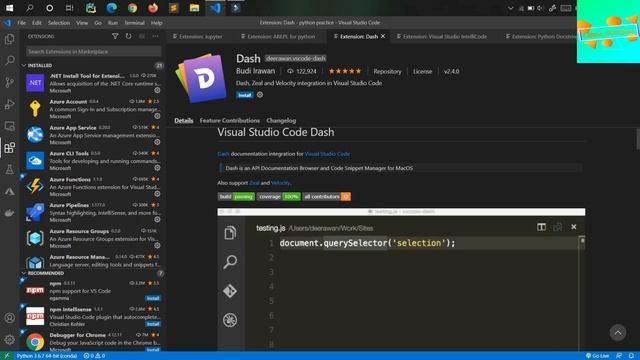Open the Source Control view

(9, 82)
